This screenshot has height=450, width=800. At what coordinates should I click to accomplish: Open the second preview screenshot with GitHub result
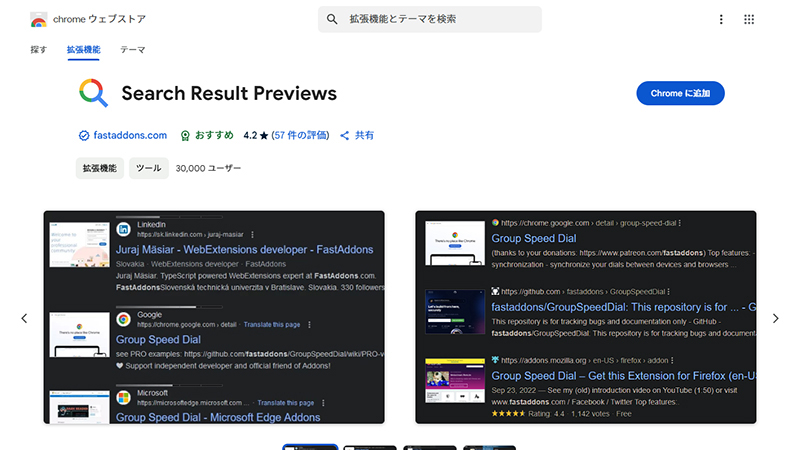(x=586, y=317)
